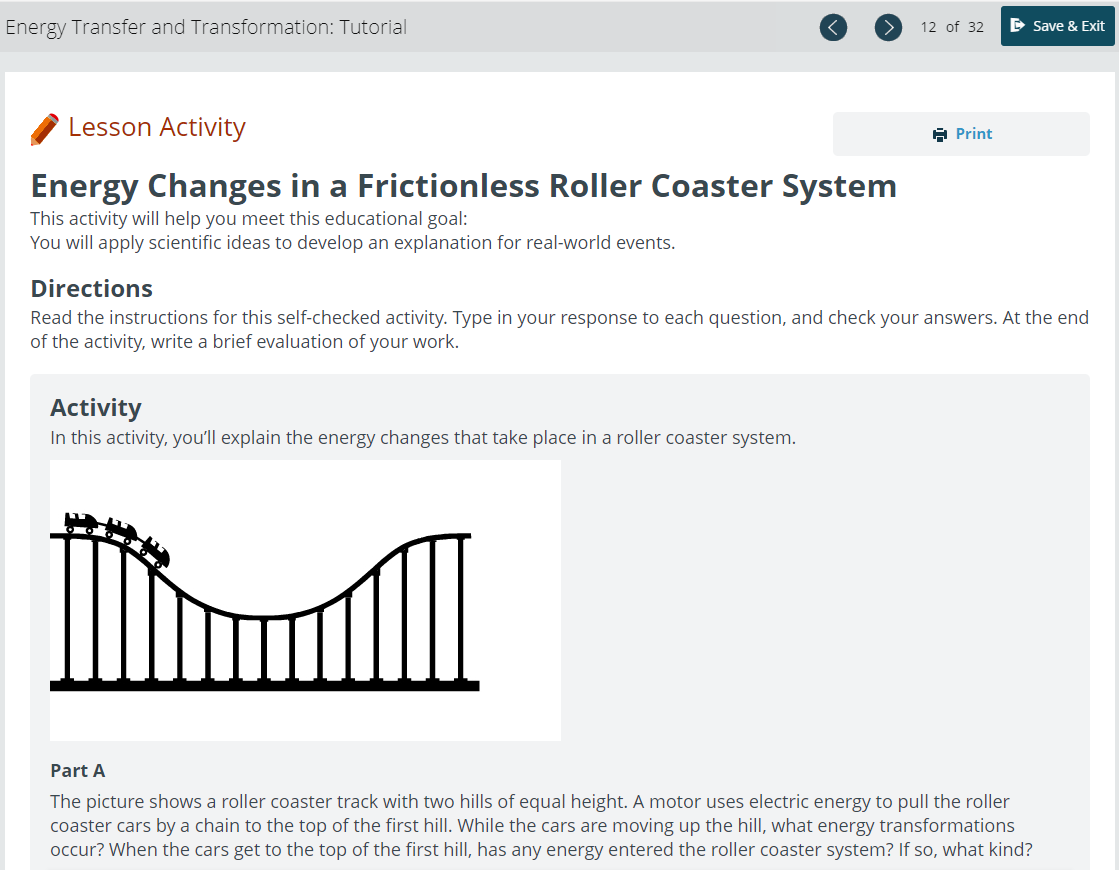The height and width of the screenshot is (870, 1119).
Task: Click the Print button
Action: pos(961,134)
